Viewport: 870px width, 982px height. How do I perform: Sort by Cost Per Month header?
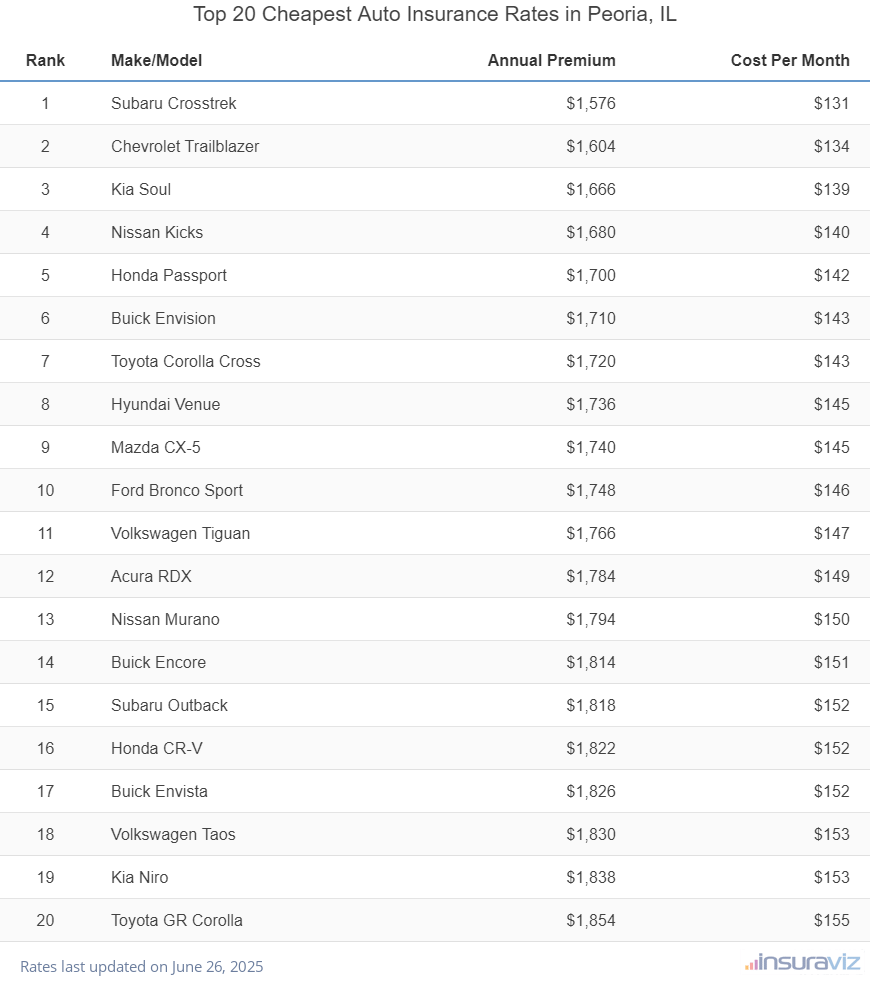click(789, 60)
